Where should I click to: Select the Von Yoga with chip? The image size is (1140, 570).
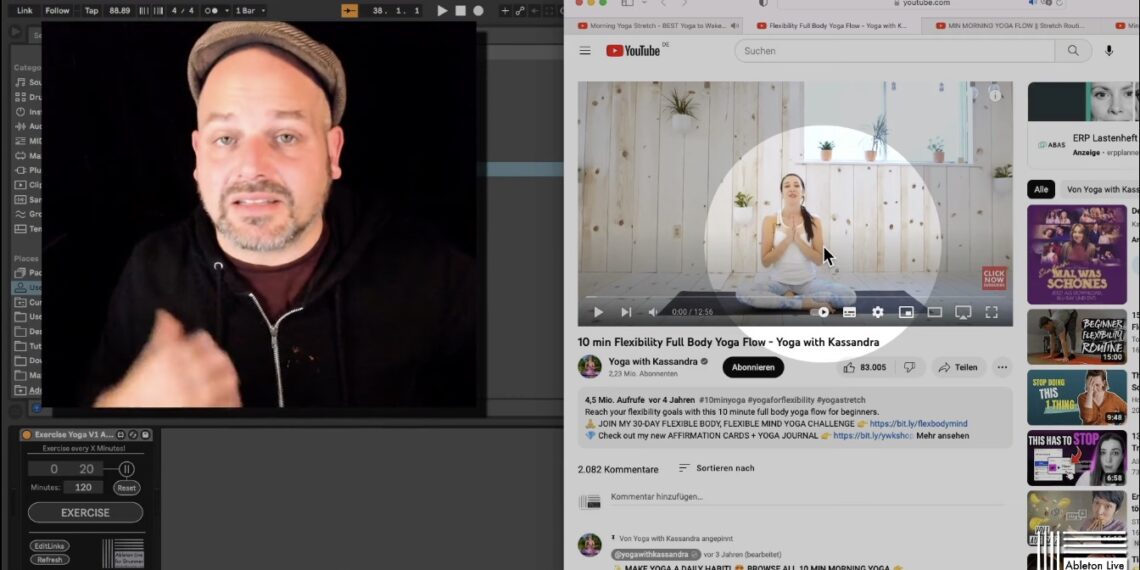1101,189
